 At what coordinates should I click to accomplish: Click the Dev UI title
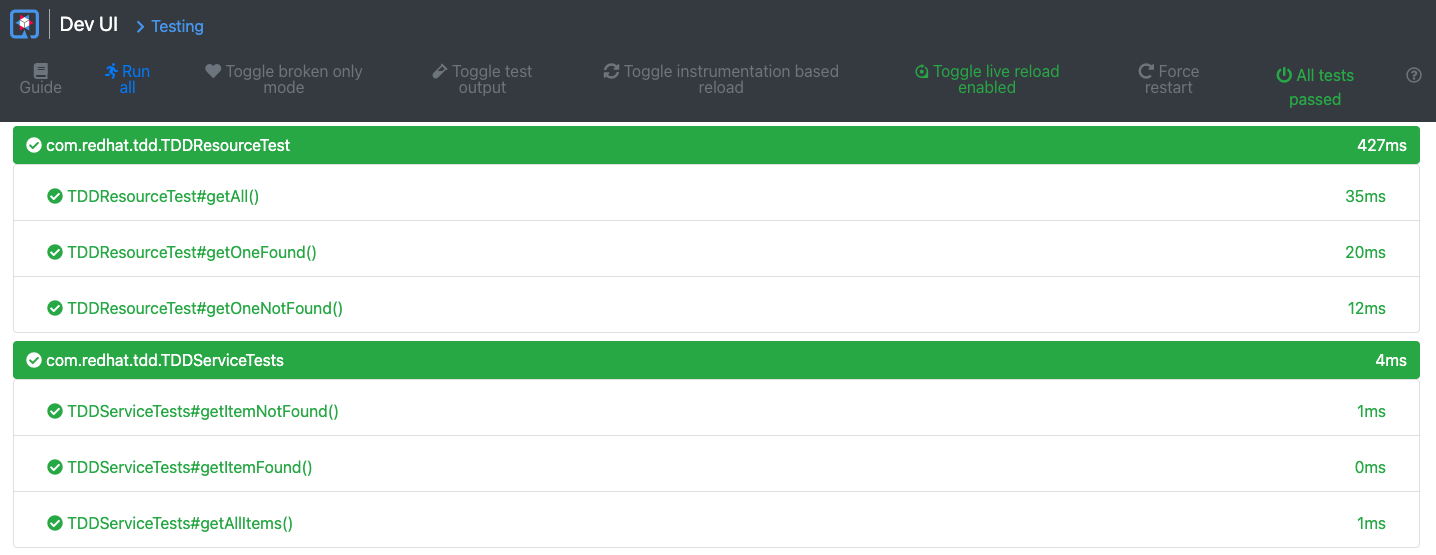click(89, 25)
